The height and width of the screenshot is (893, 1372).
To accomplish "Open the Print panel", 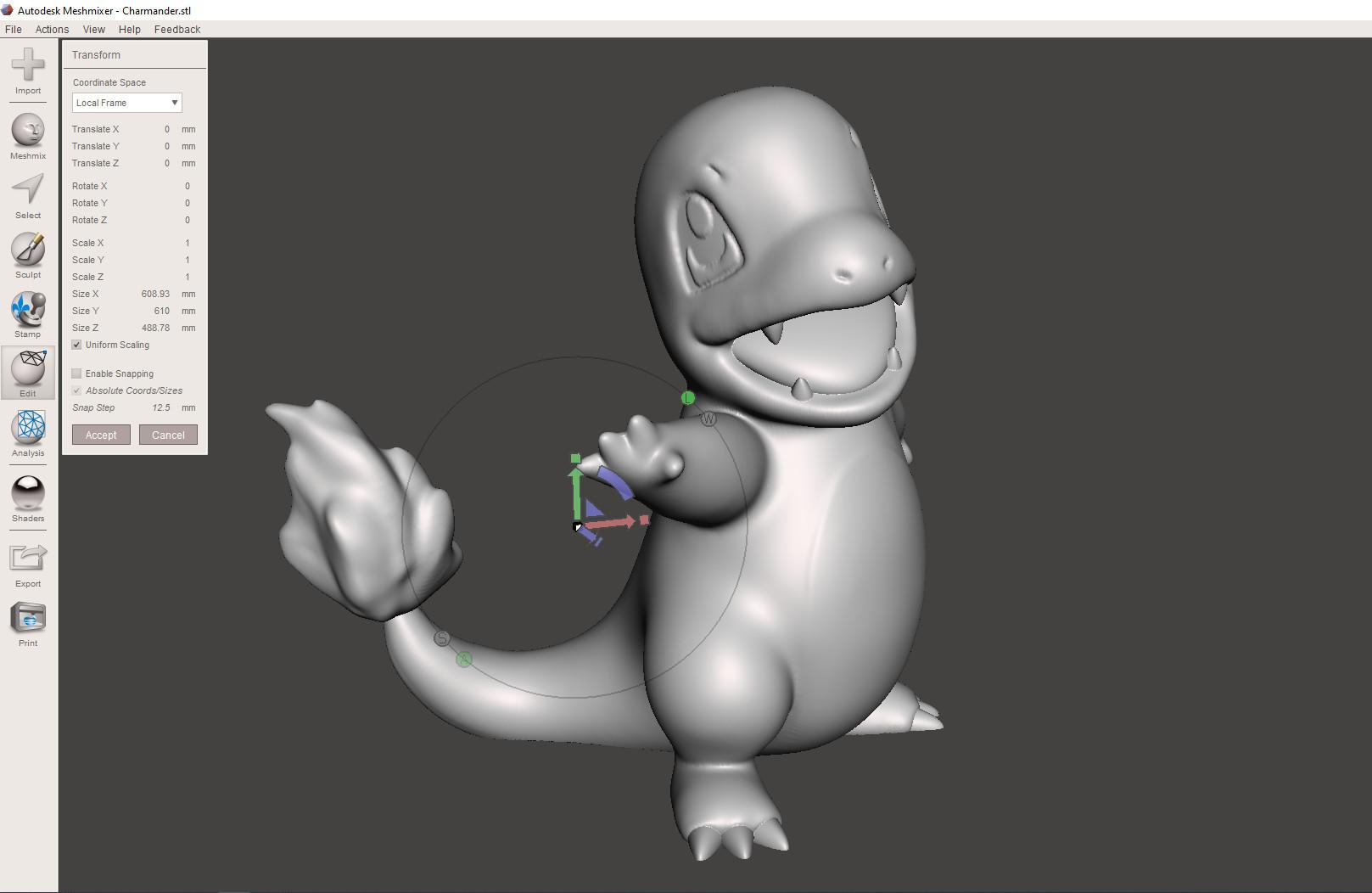I will click(27, 615).
